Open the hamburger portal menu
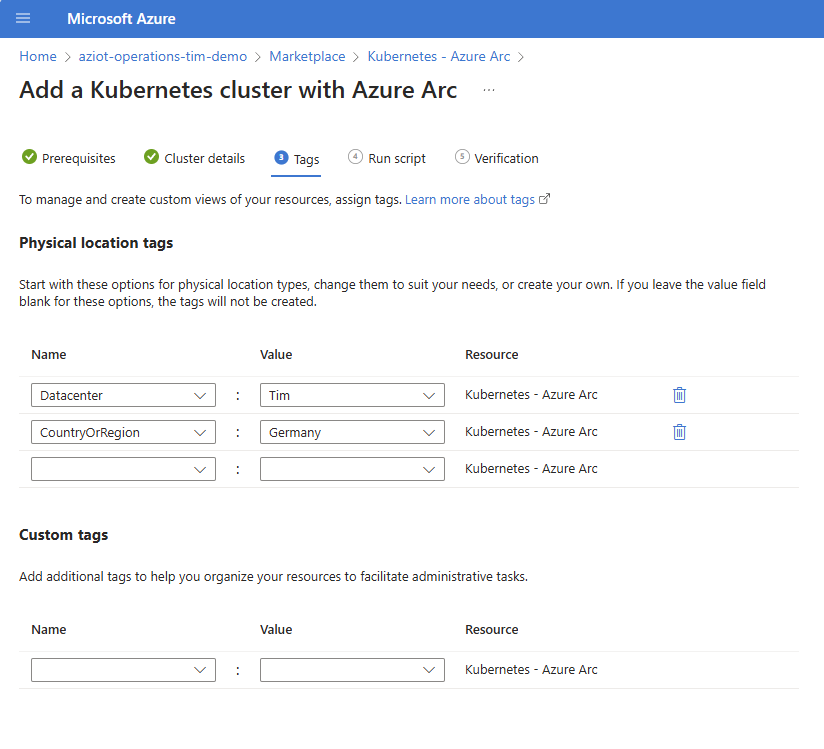824x749 pixels. (x=23, y=19)
